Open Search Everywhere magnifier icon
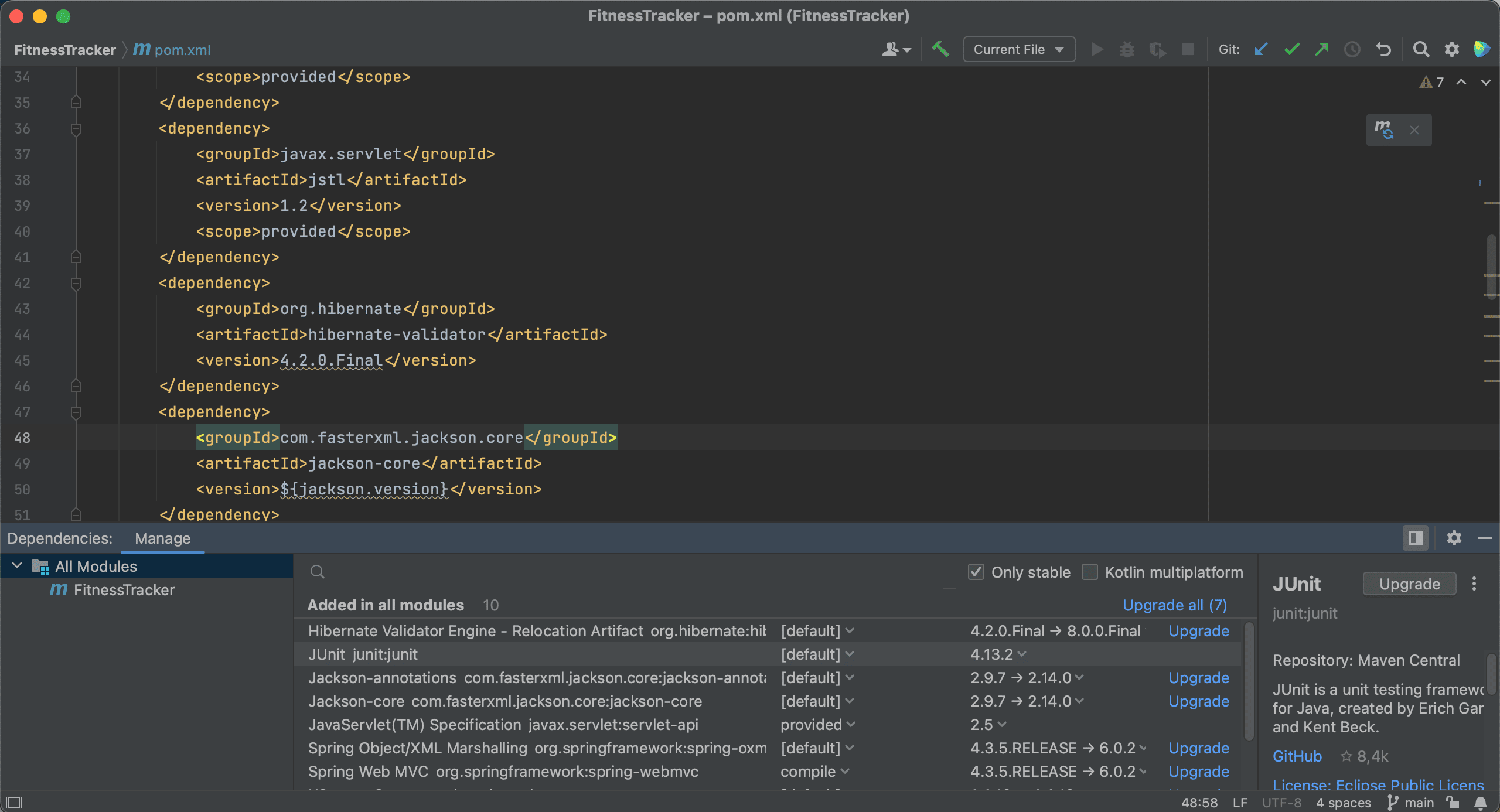The width and height of the screenshot is (1500, 812). point(1421,49)
